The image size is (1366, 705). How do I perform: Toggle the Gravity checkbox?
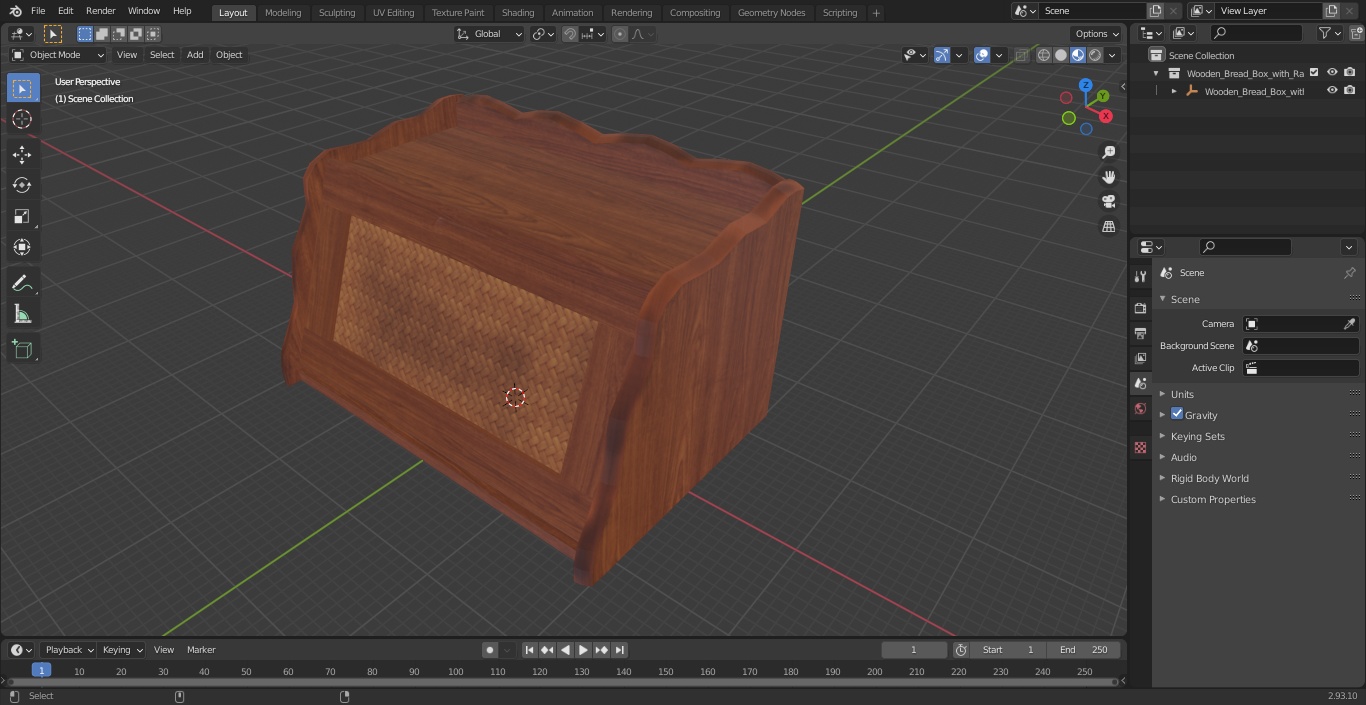1177,414
